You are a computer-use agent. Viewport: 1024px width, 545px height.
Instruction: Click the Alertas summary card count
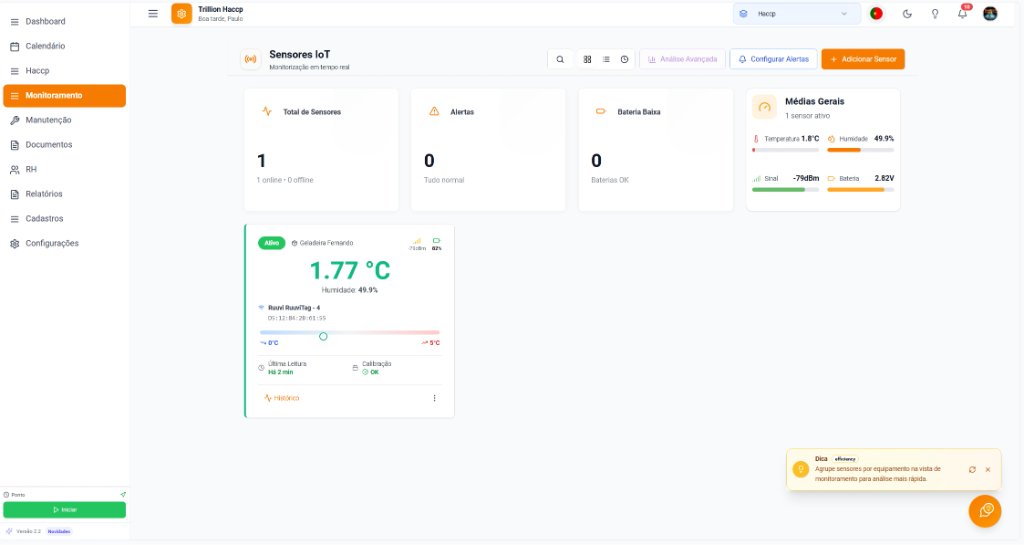pyautogui.click(x=429, y=161)
